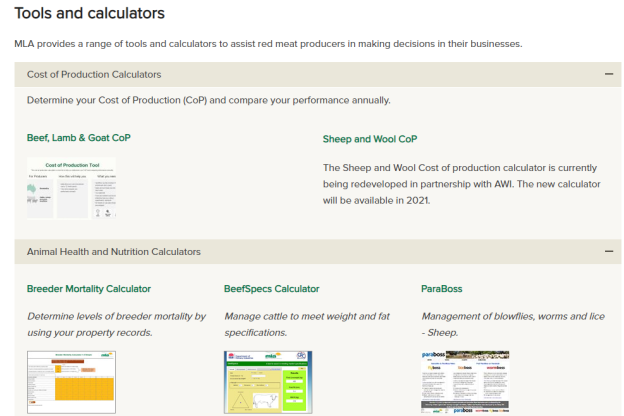Click minus icon on Animal Health and Nutrition

[x=608, y=252]
